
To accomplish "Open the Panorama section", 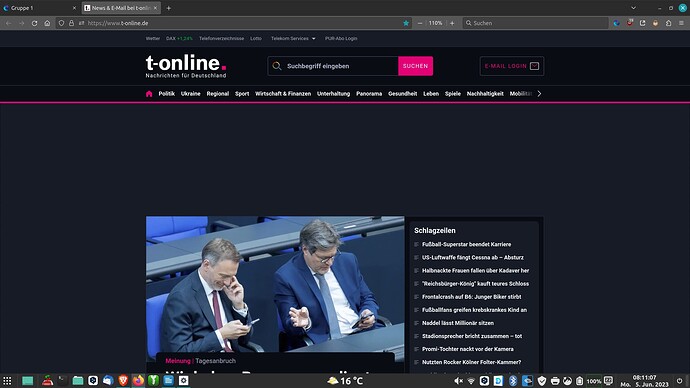I will [x=369, y=94].
